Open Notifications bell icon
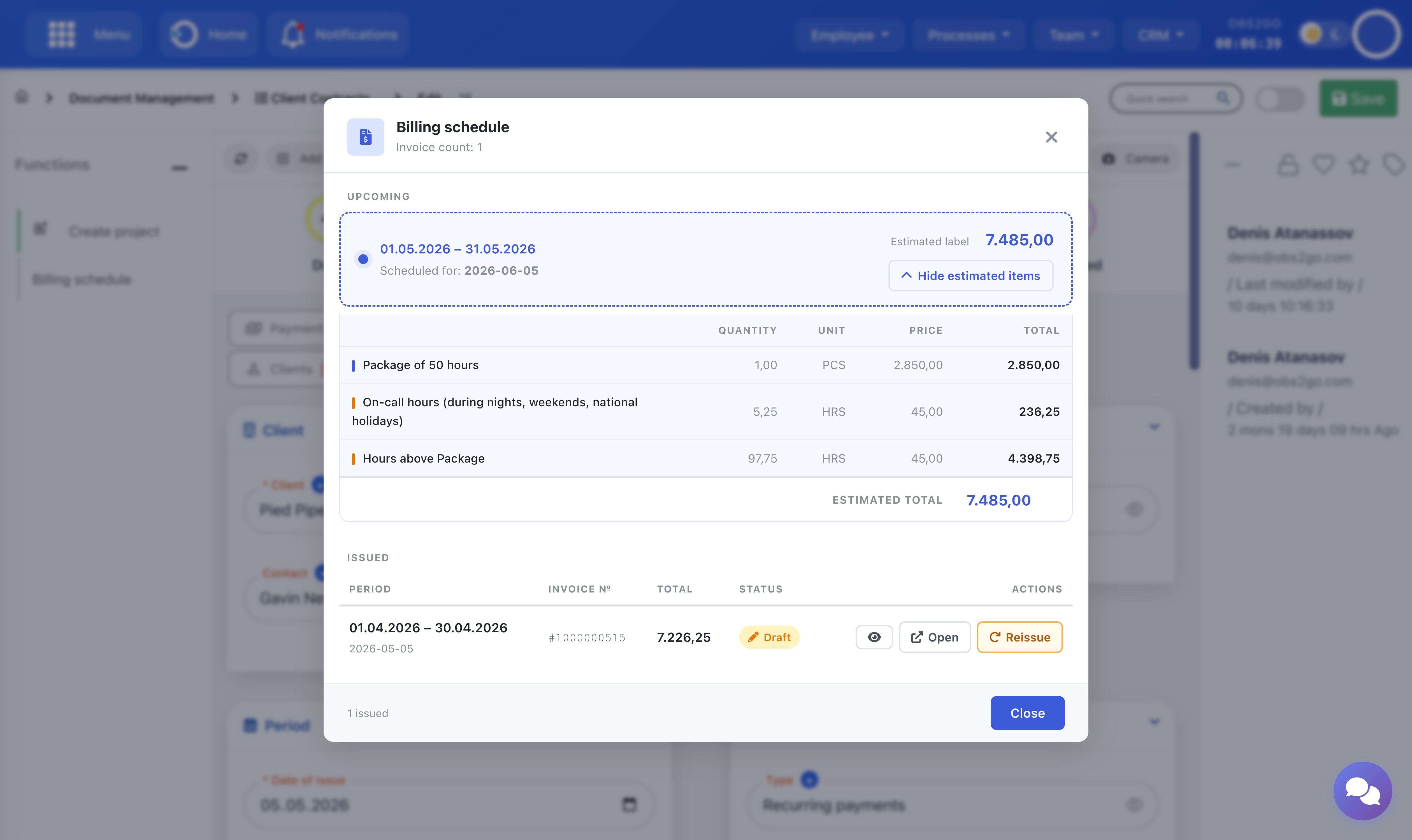The height and width of the screenshot is (840, 1412). [293, 34]
